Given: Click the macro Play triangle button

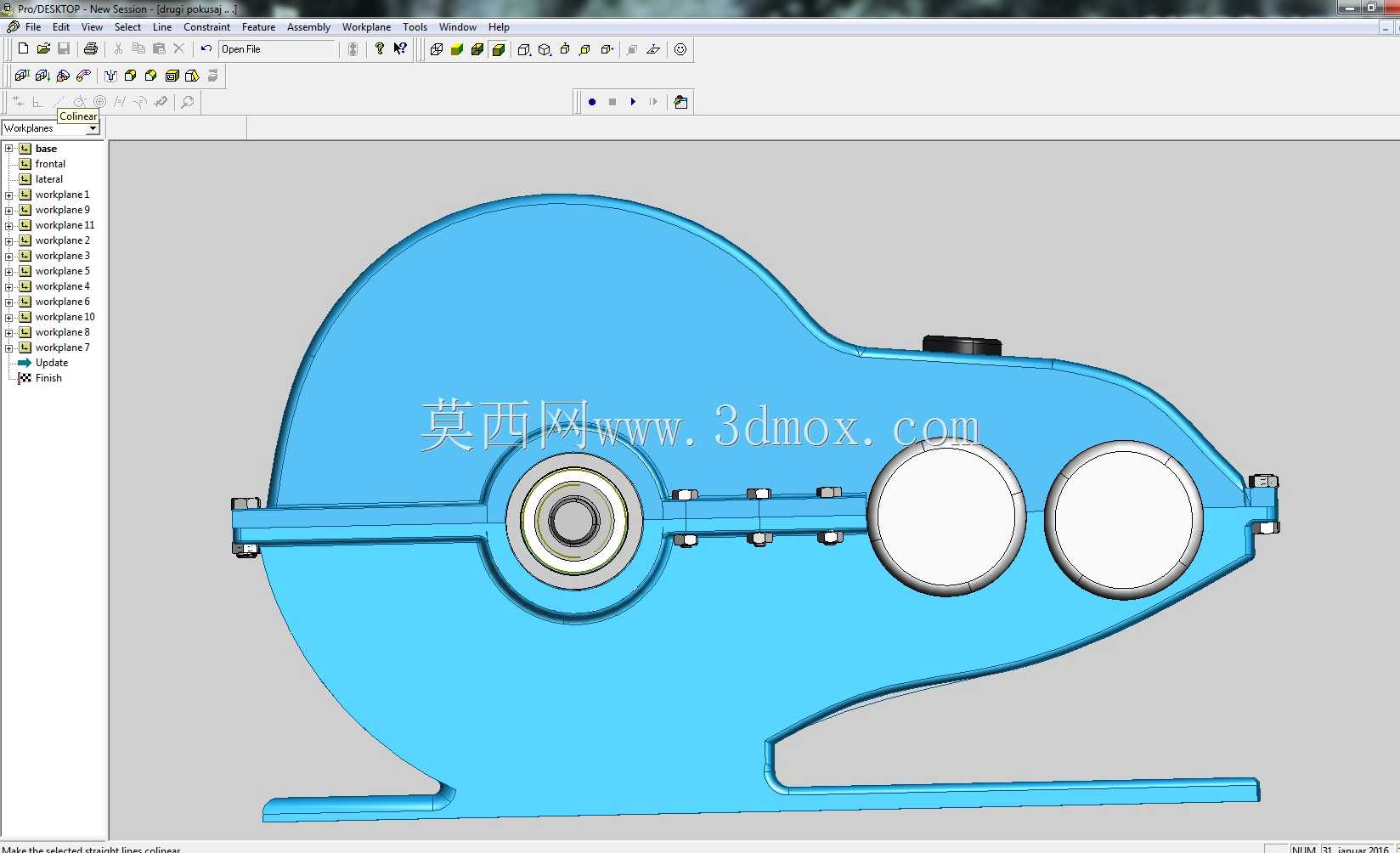Looking at the screenshot, I should click(x=633, y=102).
